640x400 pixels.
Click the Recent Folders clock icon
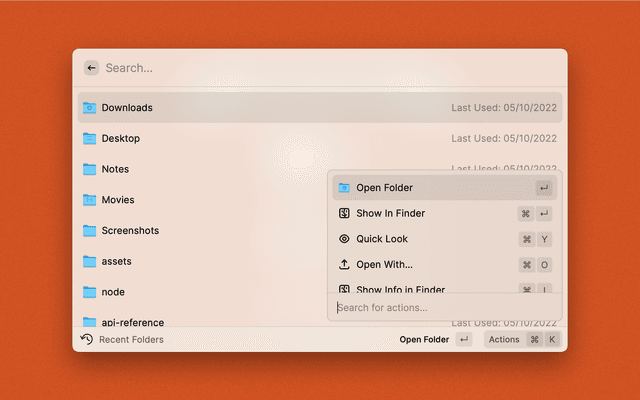coord(87,339)
